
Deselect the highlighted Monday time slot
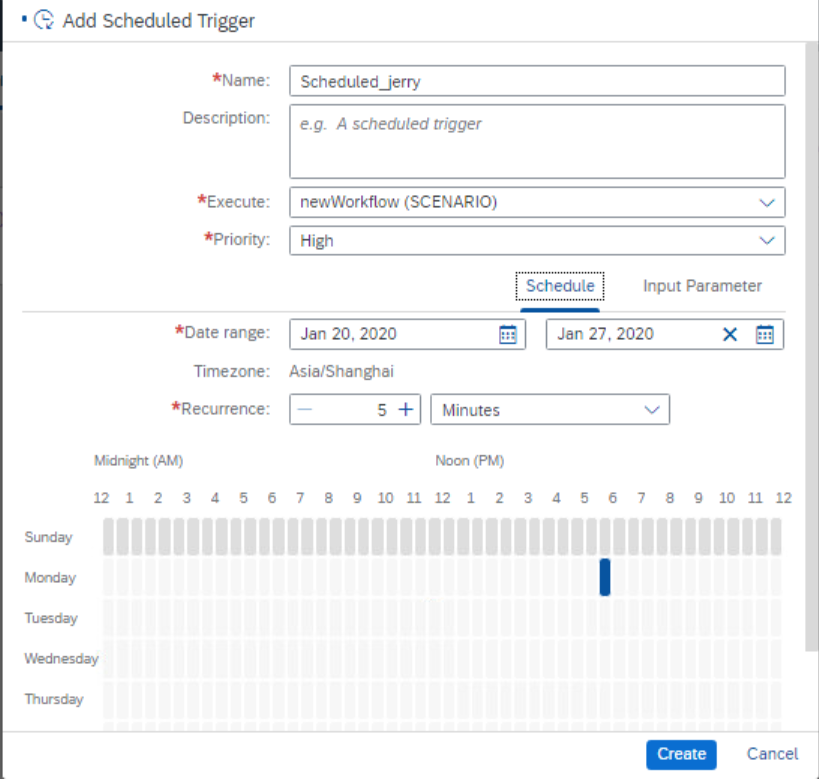[x=605, y=578]
